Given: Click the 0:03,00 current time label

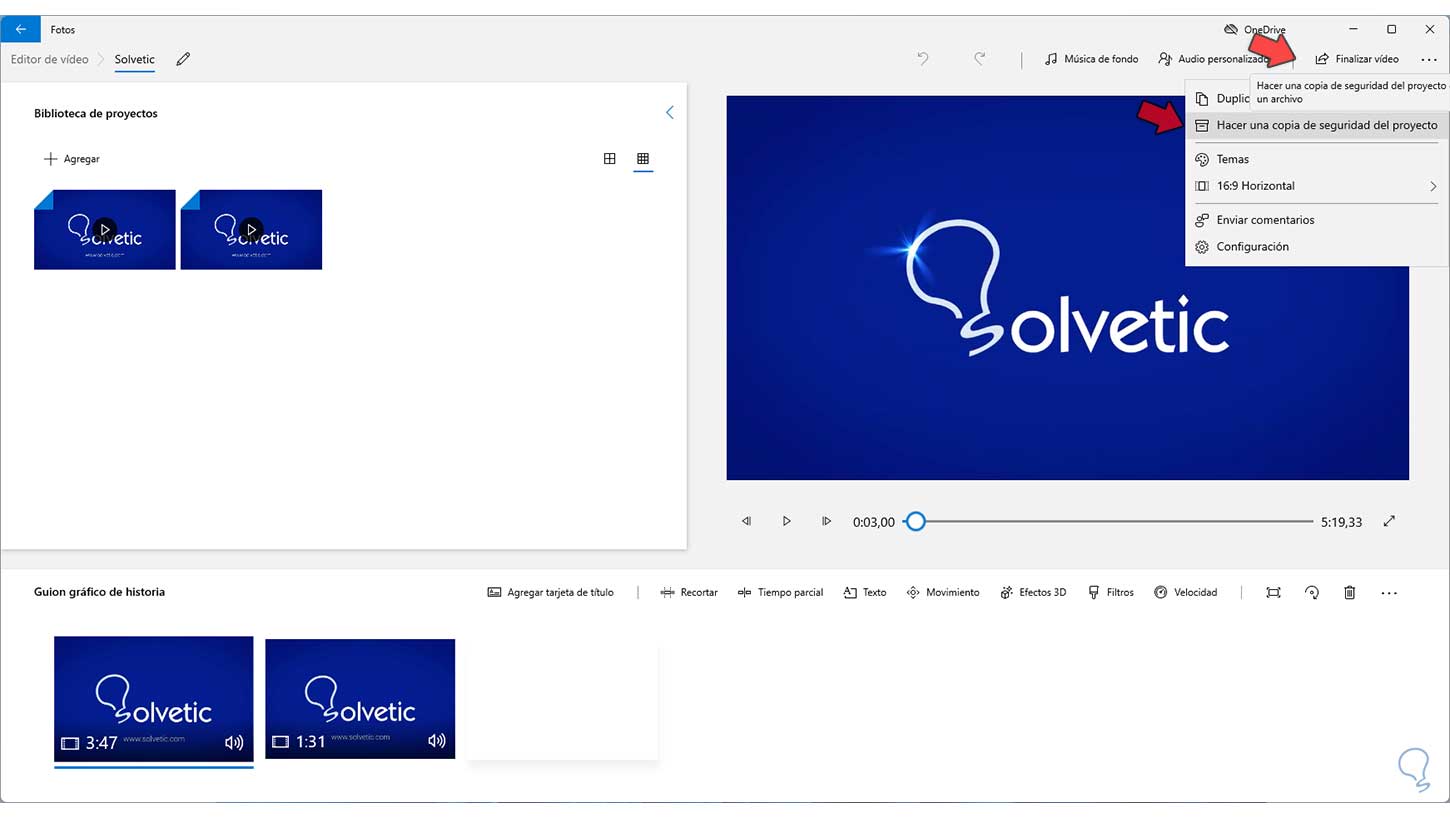Looking at the screenshot, I should [874, 522].
